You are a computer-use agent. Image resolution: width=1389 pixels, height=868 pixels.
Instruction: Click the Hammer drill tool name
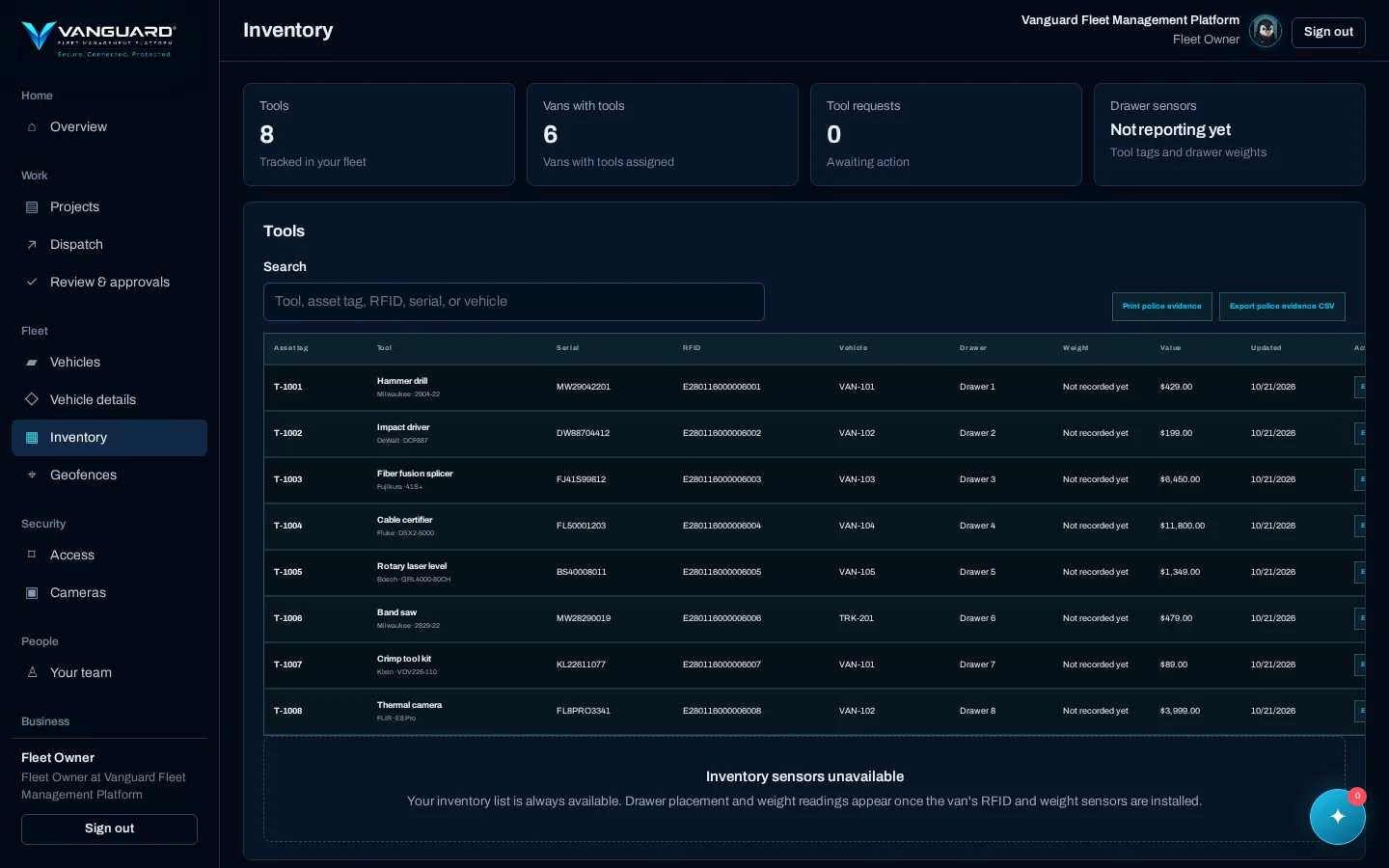[402, 381]
